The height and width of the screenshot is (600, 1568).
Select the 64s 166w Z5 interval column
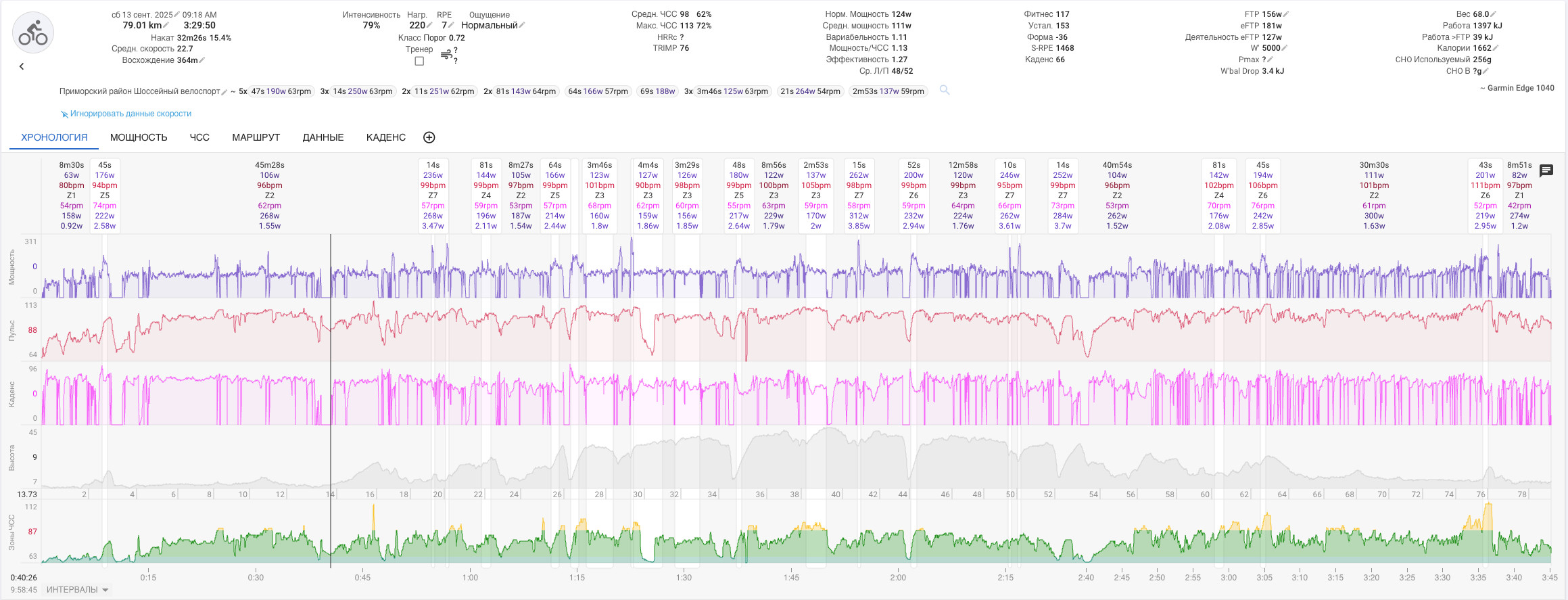pyautogui.click(x=555, y=195)
